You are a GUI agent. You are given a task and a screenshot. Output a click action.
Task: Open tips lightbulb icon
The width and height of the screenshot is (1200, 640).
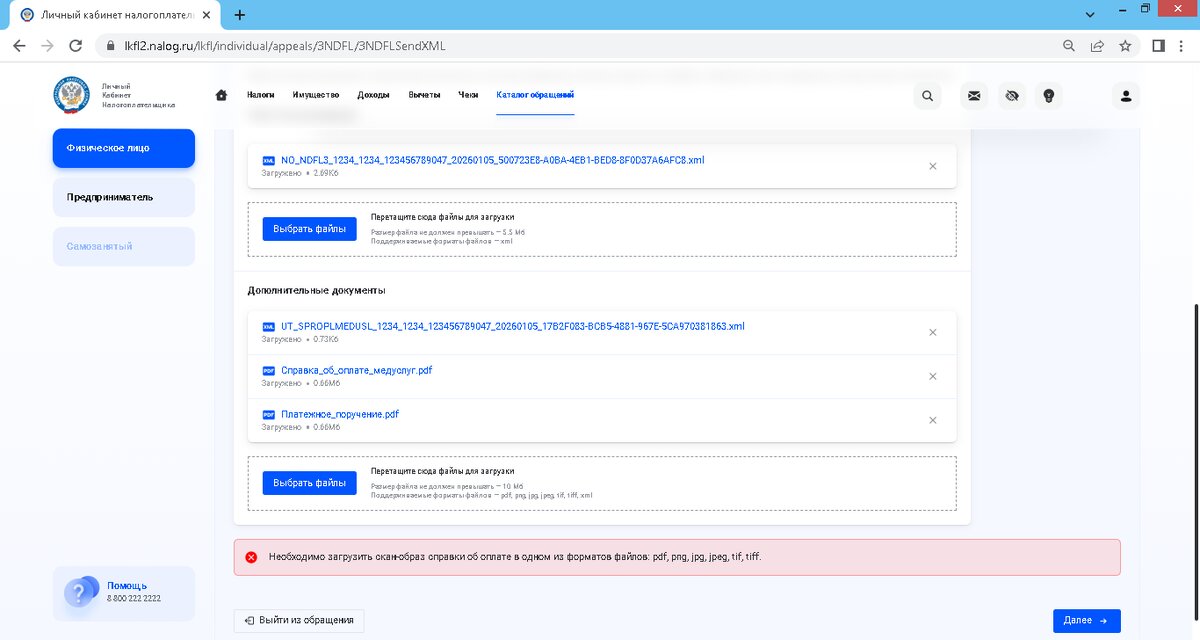point(1049,96)
